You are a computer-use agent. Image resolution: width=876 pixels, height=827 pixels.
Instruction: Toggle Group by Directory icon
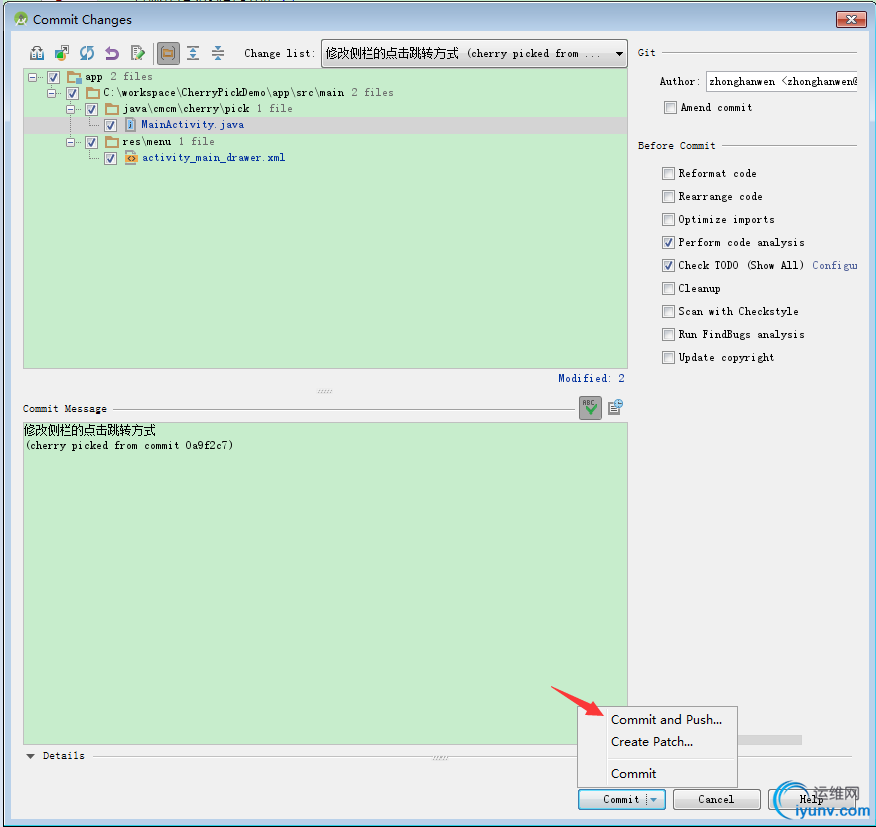168,54
